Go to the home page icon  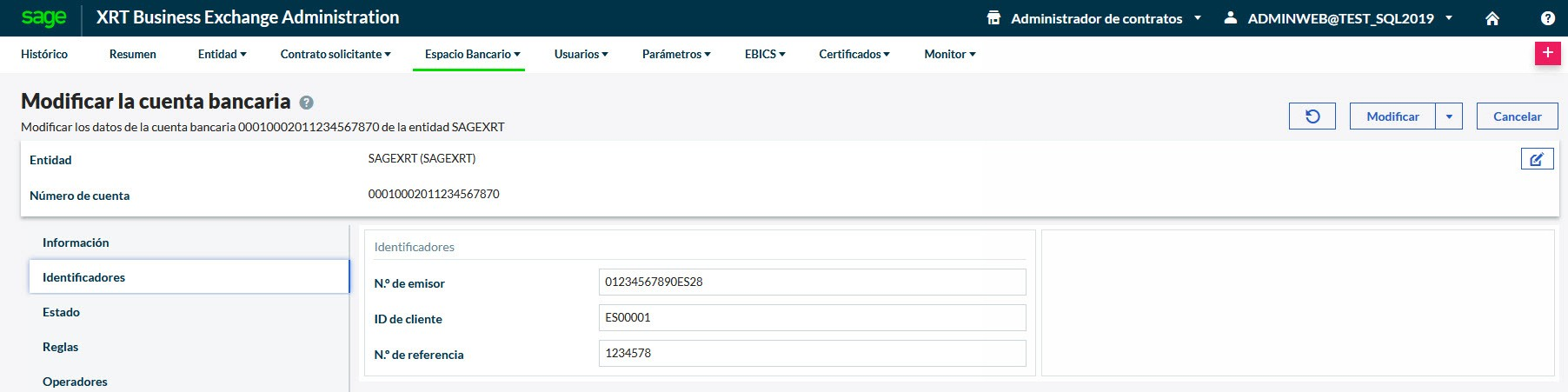[1492, 18]
